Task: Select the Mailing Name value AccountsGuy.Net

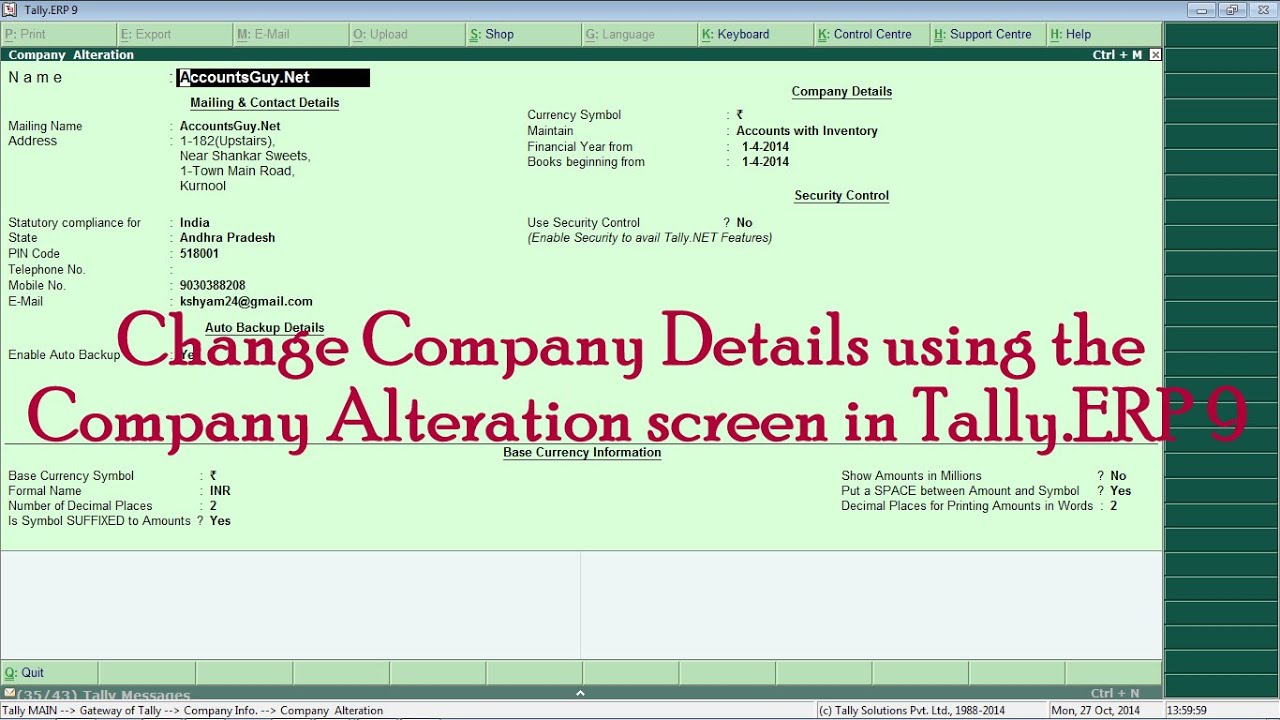Action: coord(230,126)
